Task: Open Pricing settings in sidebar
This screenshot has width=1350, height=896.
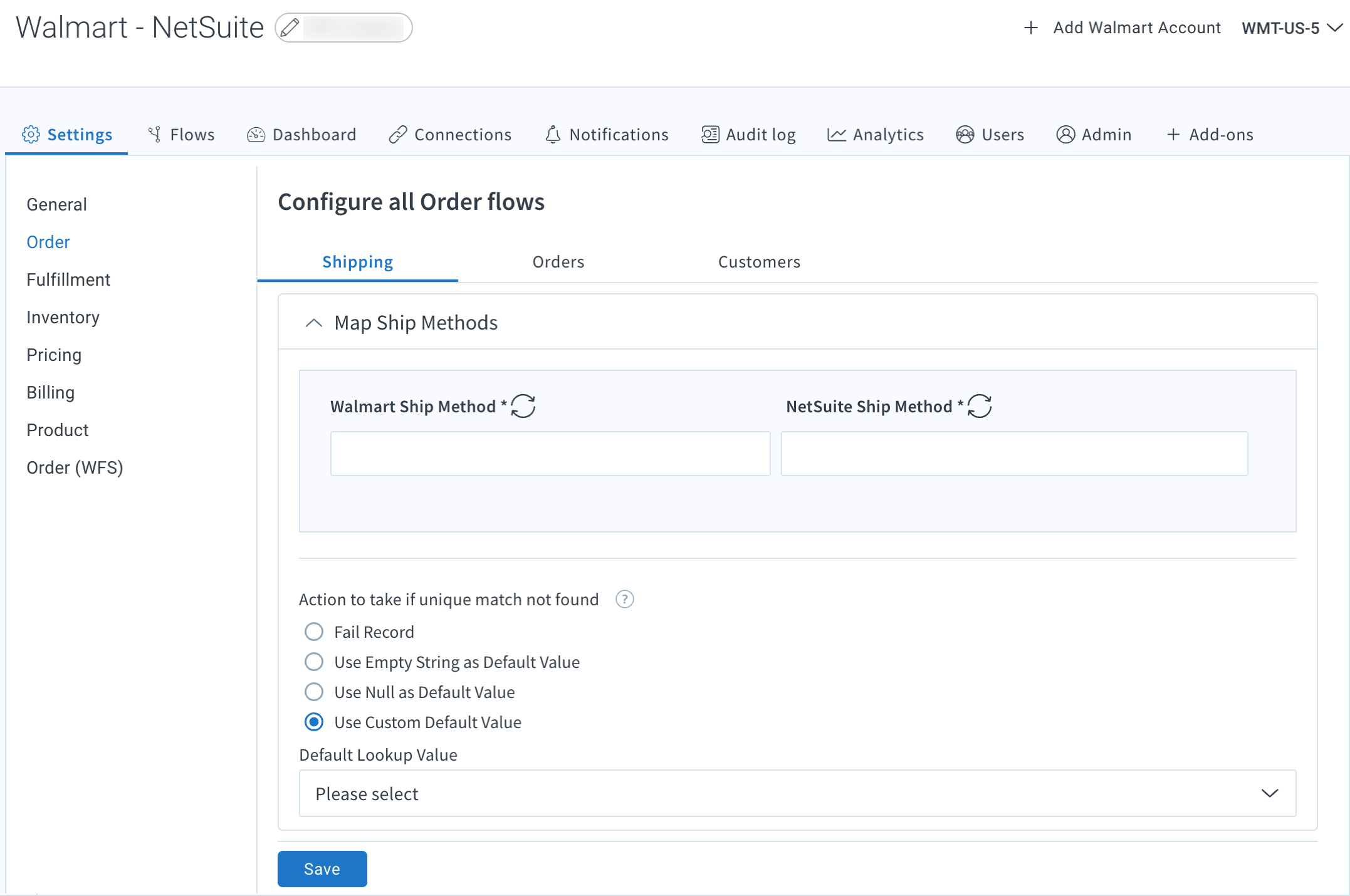Action: (x=54, y=355)
